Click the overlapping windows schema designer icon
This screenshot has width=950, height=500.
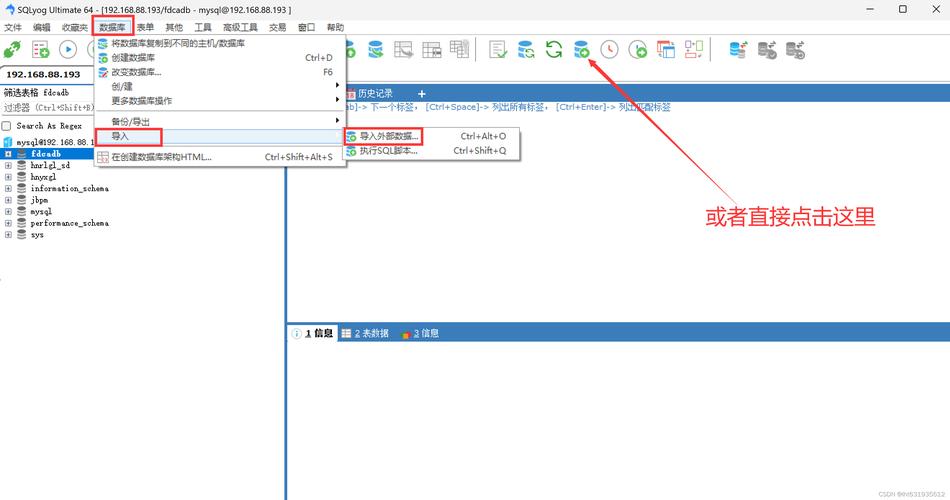tap(666, 49)
